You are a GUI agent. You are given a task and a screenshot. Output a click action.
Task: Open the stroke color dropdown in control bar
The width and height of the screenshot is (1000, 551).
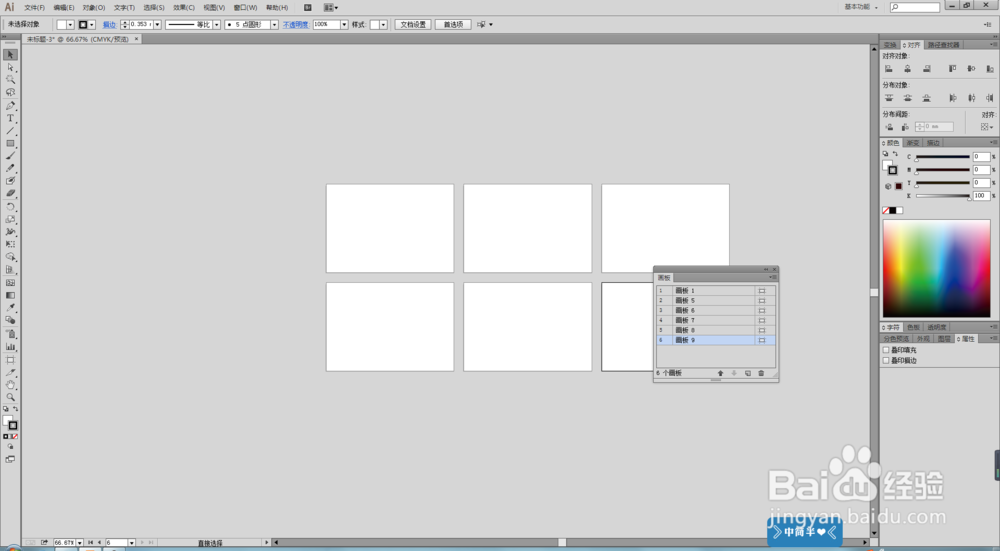pyautogui.click(x=92, y=24)
